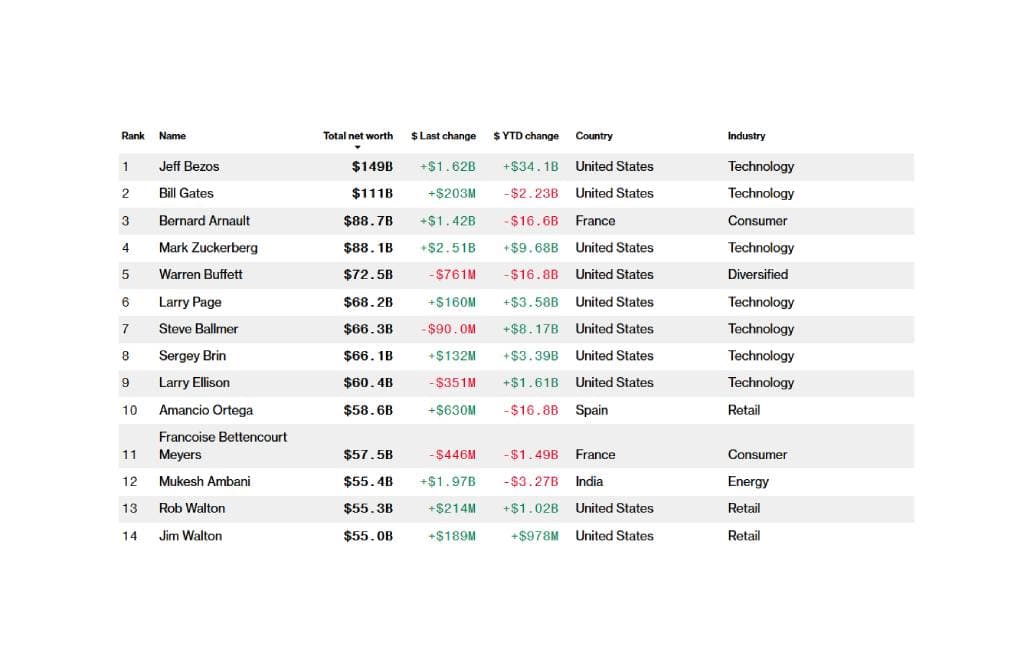
Task: Click Mukesh Ambani's name
Action: (x=204, y=481)
